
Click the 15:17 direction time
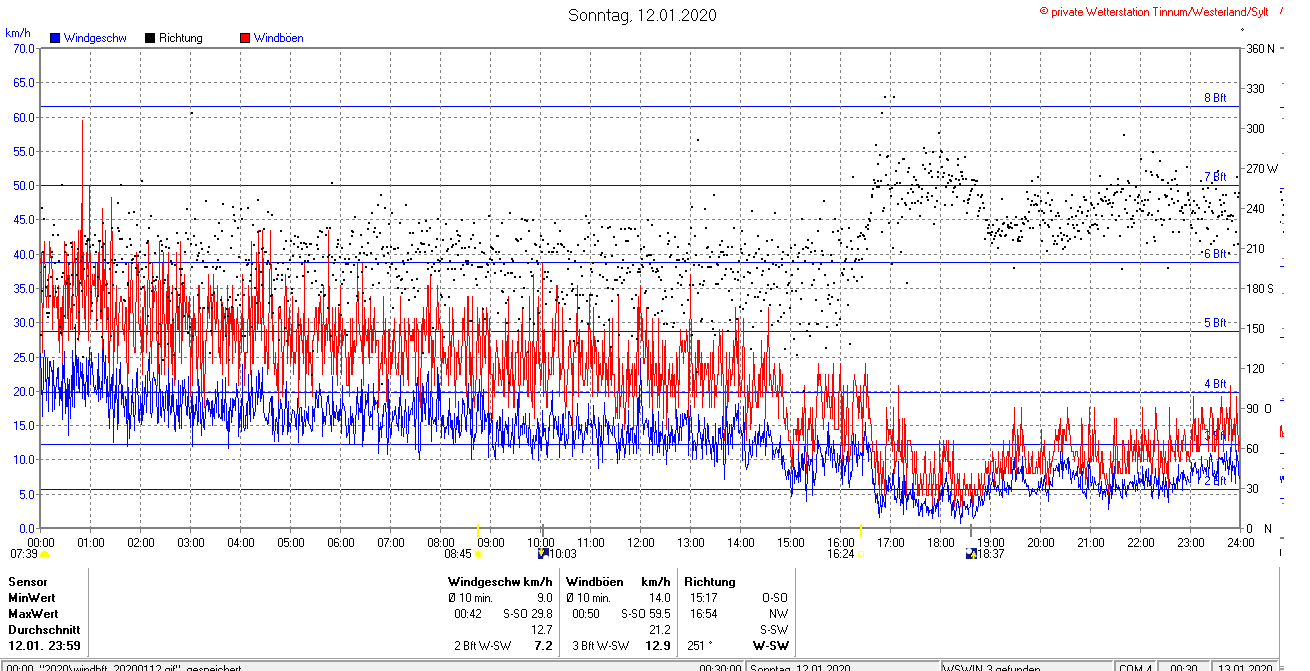pyautogui.click(x=704, y=598)
